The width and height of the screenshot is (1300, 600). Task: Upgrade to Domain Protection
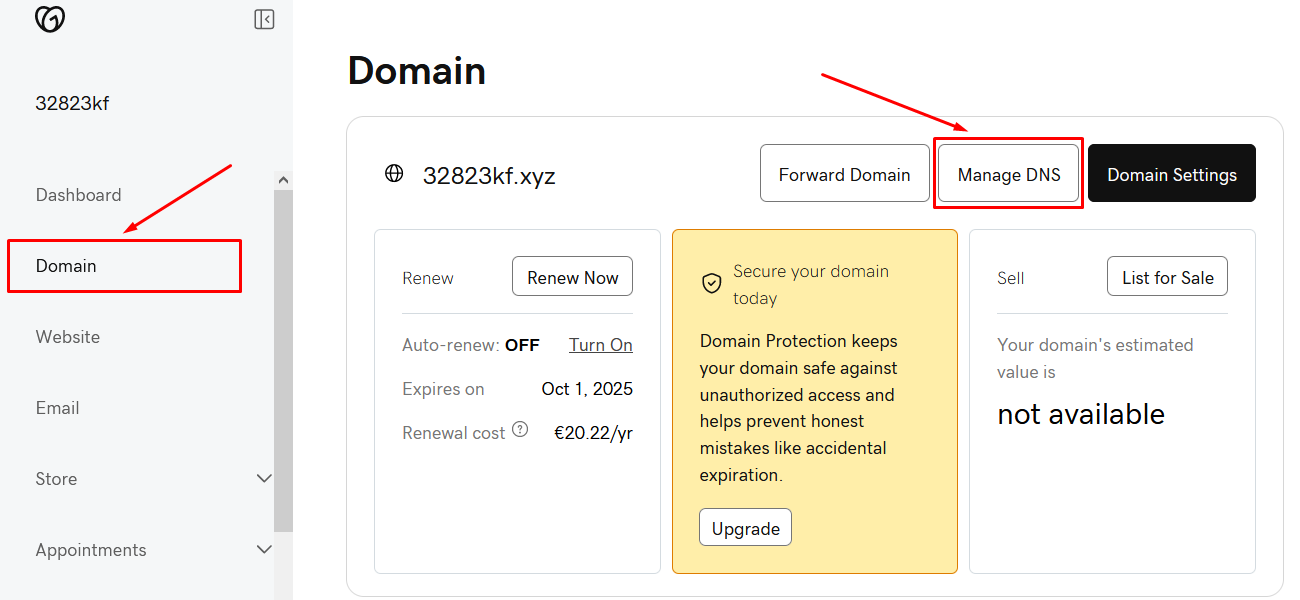pyautogui.click(x=745, y=526)
